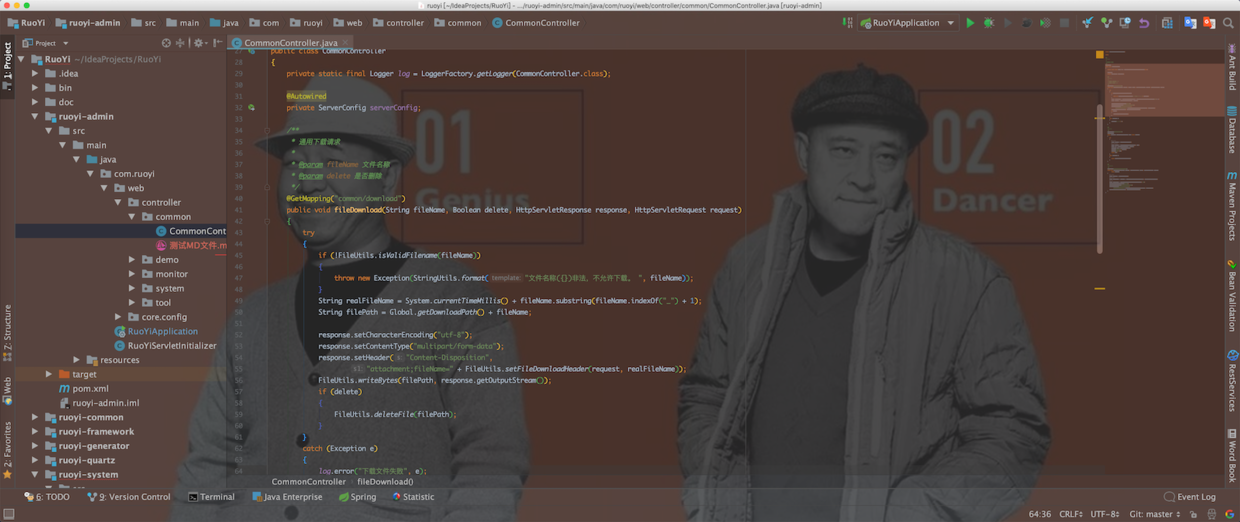Switch to CommonController.java editor tab
The image size is (1240, 522).
click(x=290, y=43)
